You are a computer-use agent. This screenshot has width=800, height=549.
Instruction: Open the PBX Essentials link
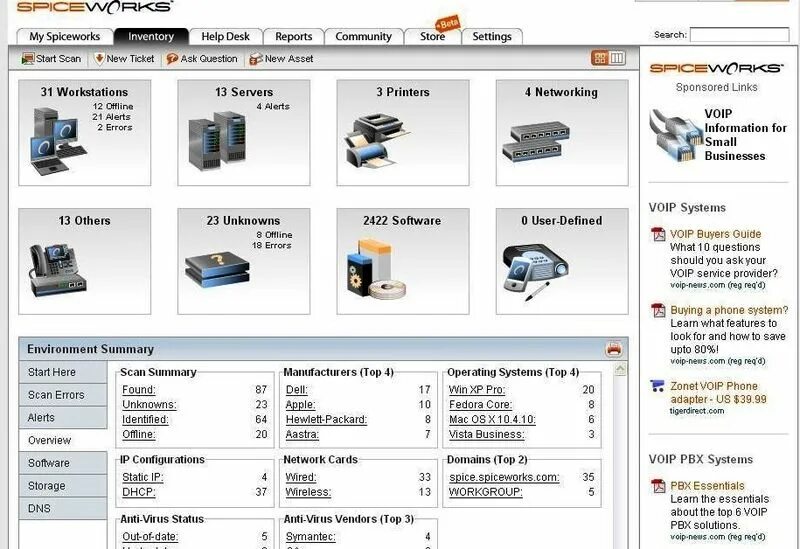pyautogui.click(x=707, y=486)
